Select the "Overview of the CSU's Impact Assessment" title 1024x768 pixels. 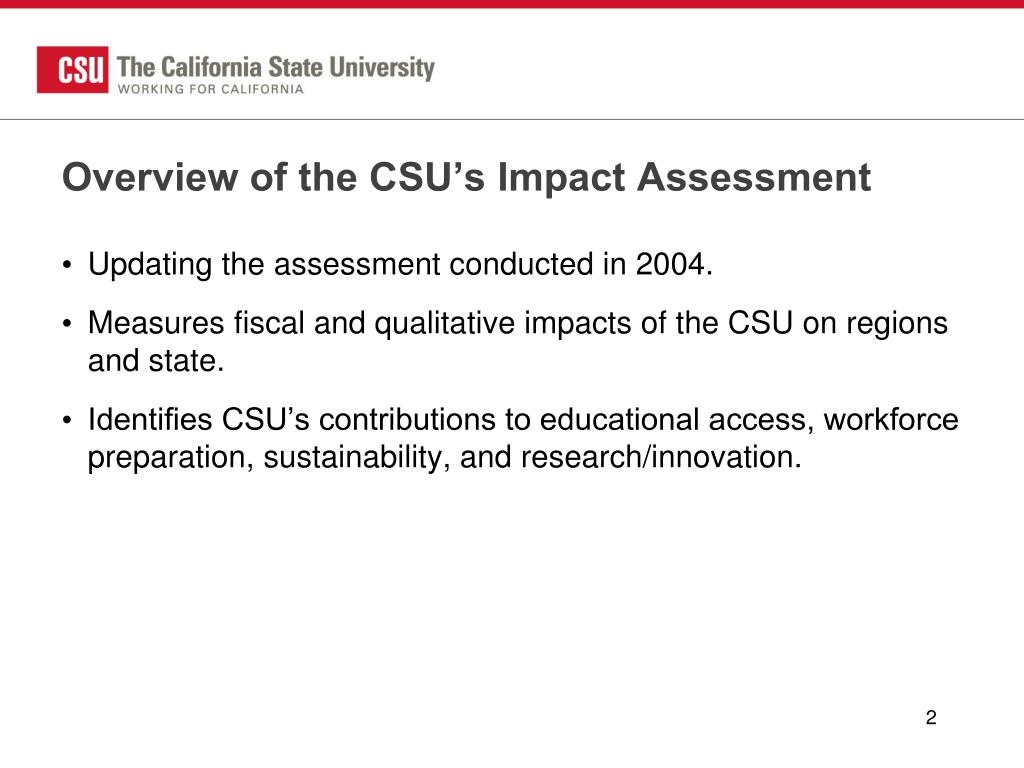pyautogui.click(x=466, y=178)
